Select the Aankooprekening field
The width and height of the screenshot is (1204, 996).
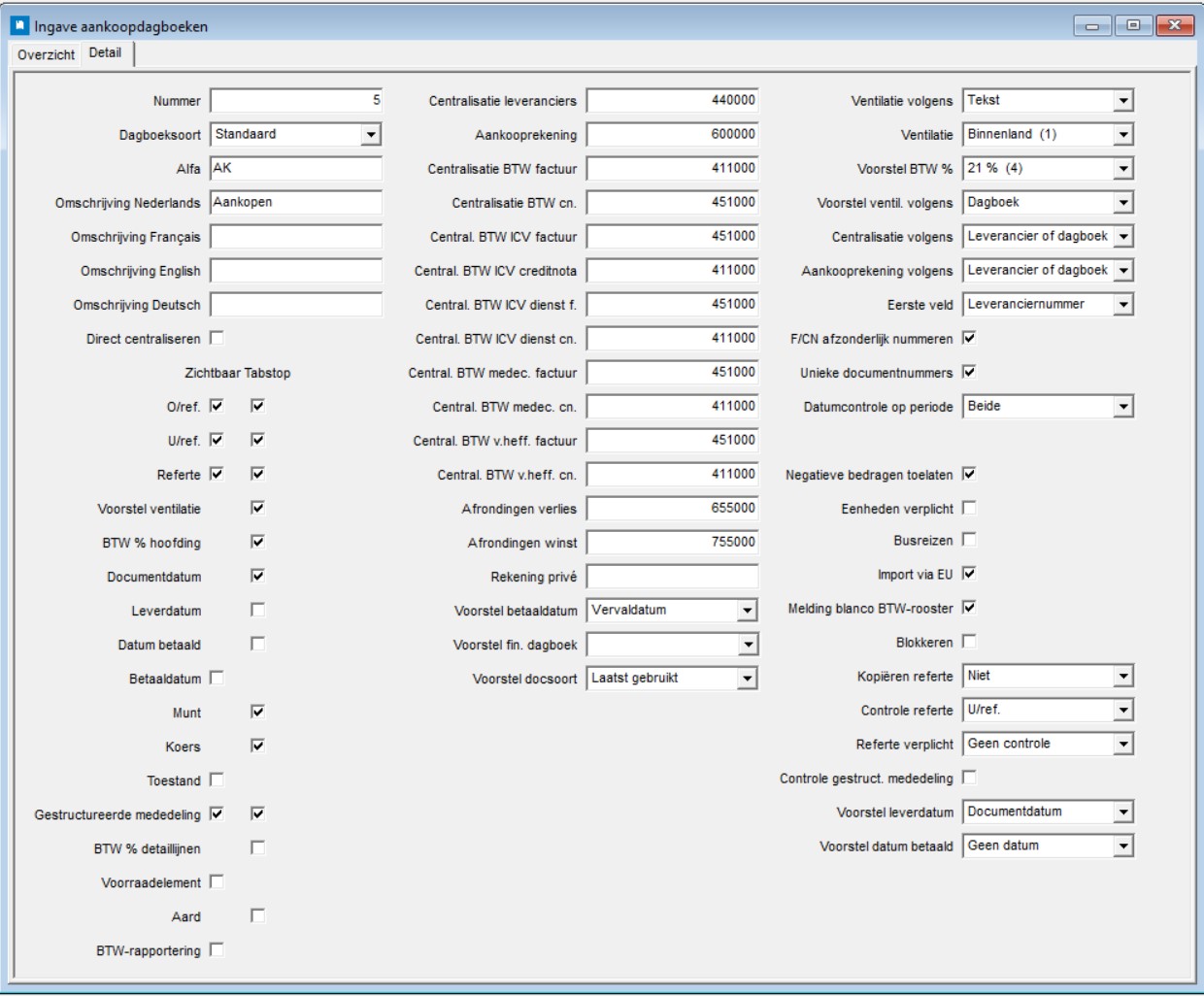[672, 135]
